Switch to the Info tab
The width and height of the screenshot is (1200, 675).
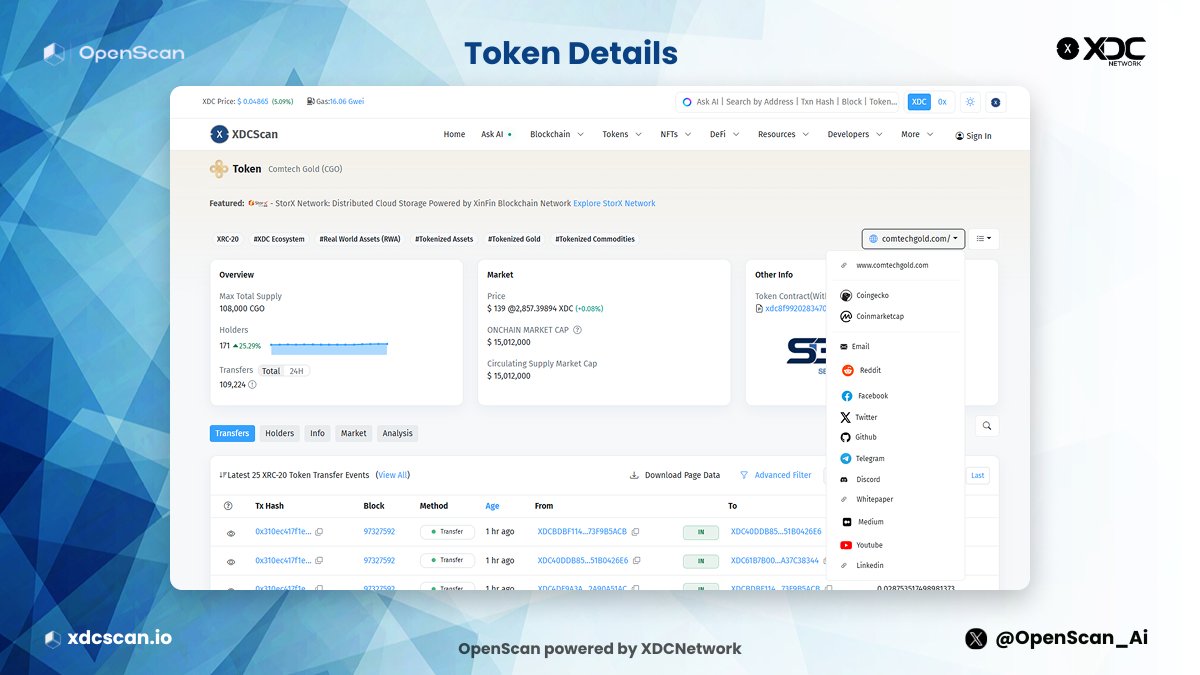(317, 433)
